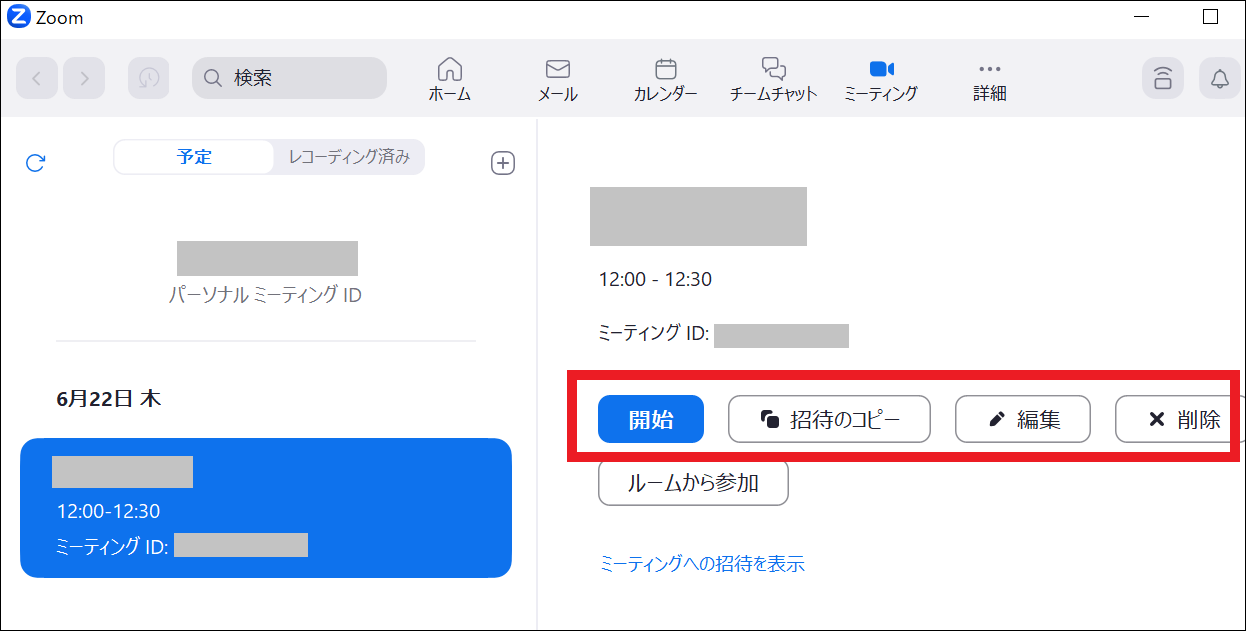
Task: Select the ミーティング tab
Action: (881, 80)
